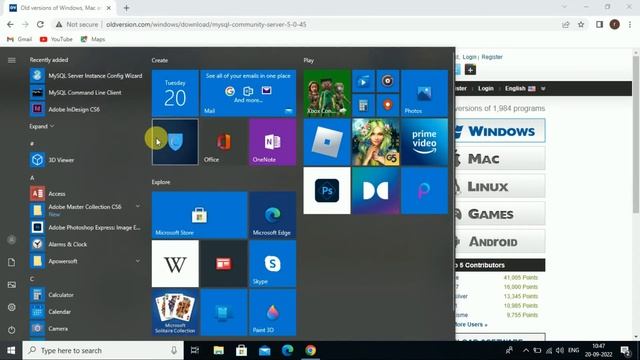Open Documents from Start sidebar
The width and height of the screenshot is (640, 360).
point(11,262)
